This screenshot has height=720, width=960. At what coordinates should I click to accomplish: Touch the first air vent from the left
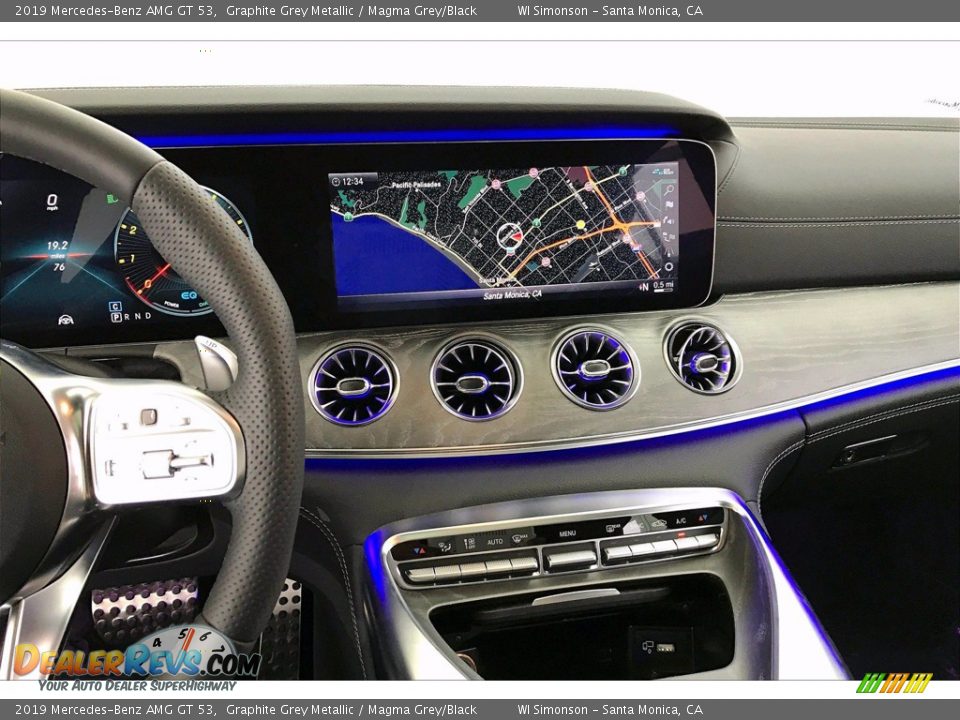[353, 384]
